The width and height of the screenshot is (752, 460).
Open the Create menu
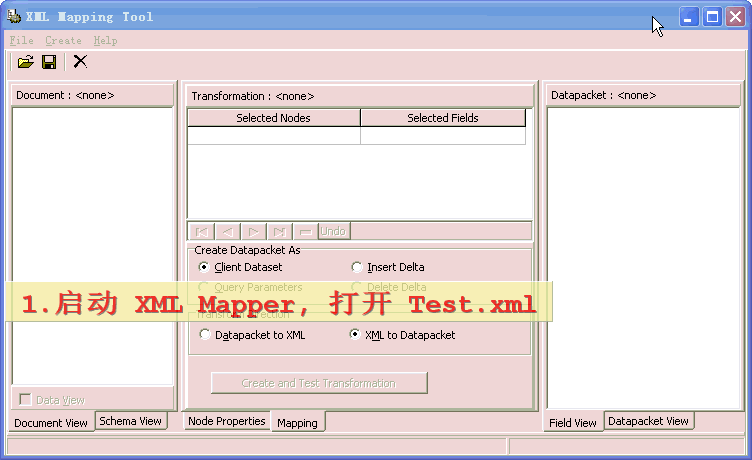point(63,40)
